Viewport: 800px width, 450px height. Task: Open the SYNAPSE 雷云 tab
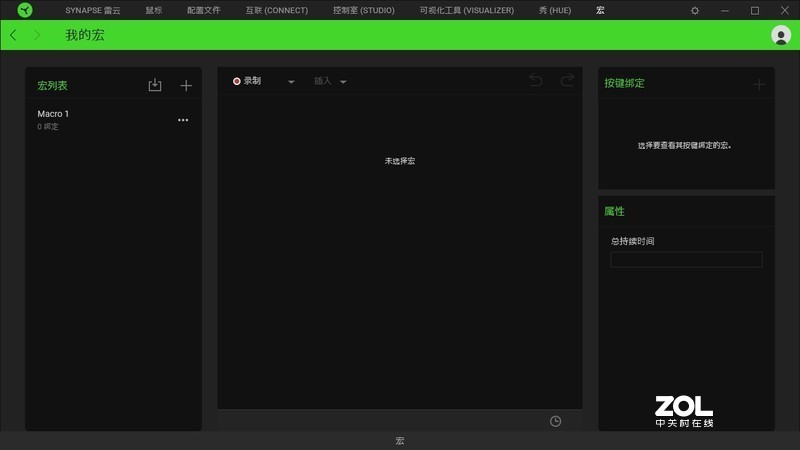click(93, 10)
